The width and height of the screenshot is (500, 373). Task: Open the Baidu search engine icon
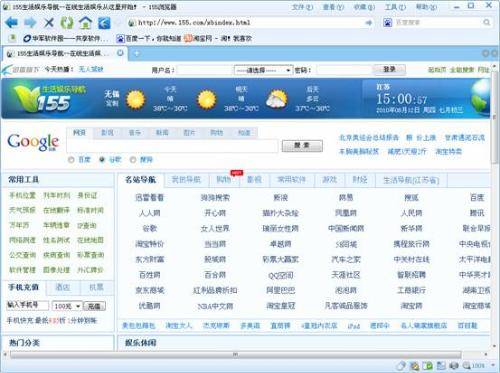pos(387,23)
